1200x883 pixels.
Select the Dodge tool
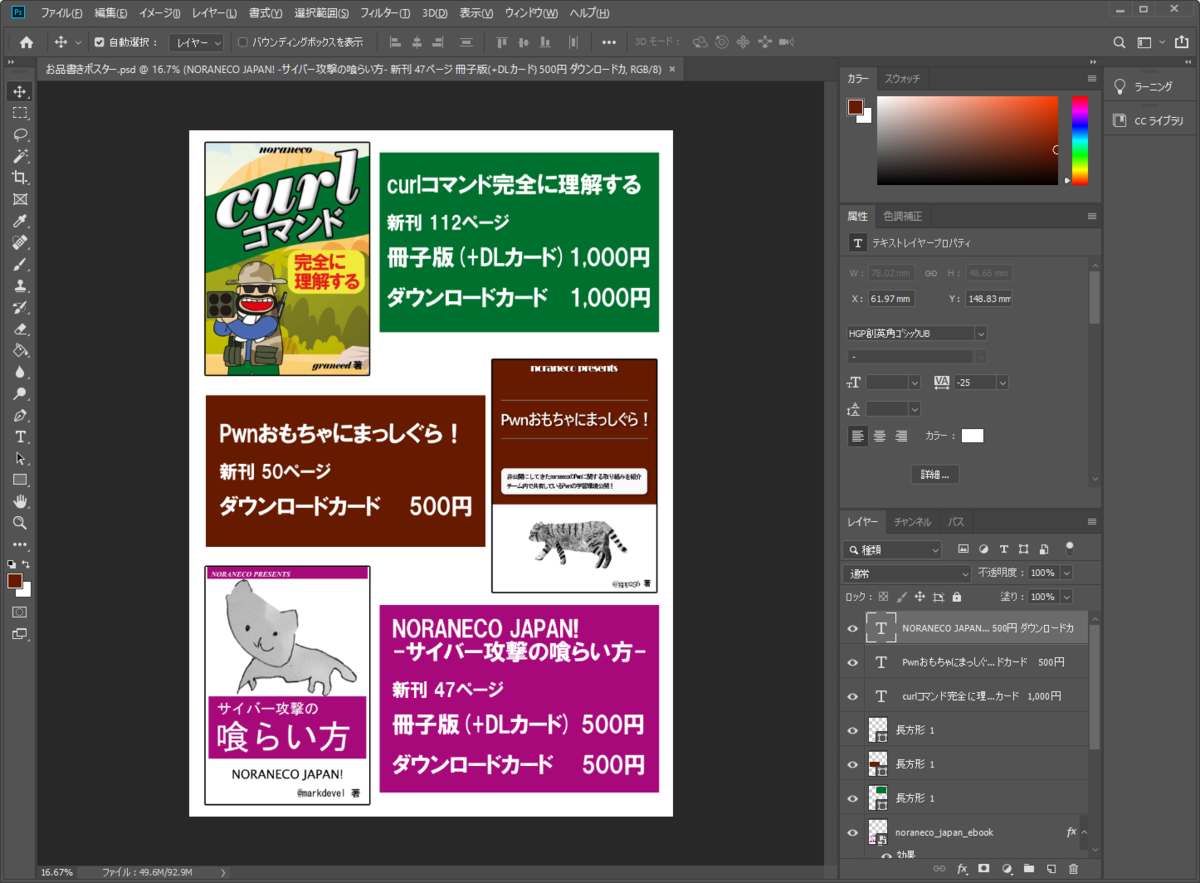tap(20, 394)
